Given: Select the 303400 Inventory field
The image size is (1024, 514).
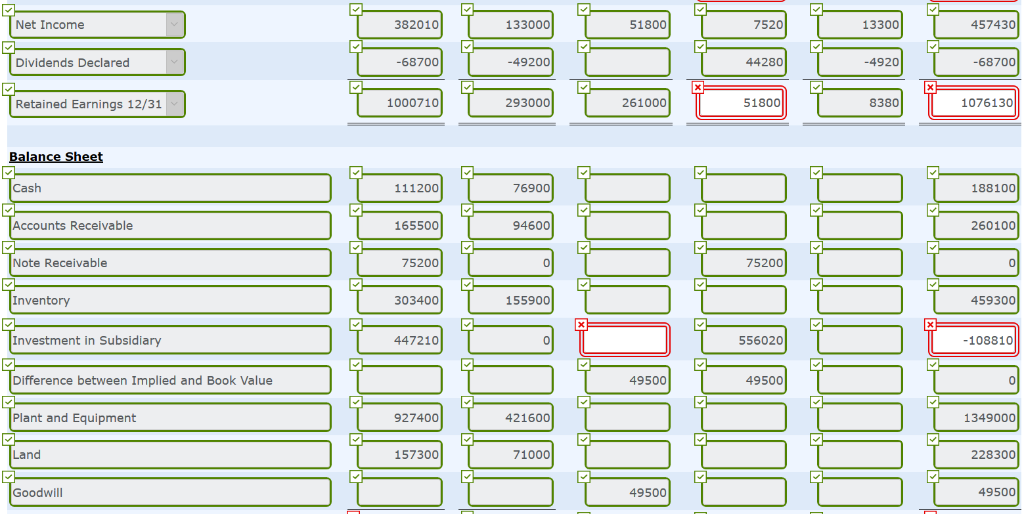Looking at the screenshot, I should tap(400, 300).
